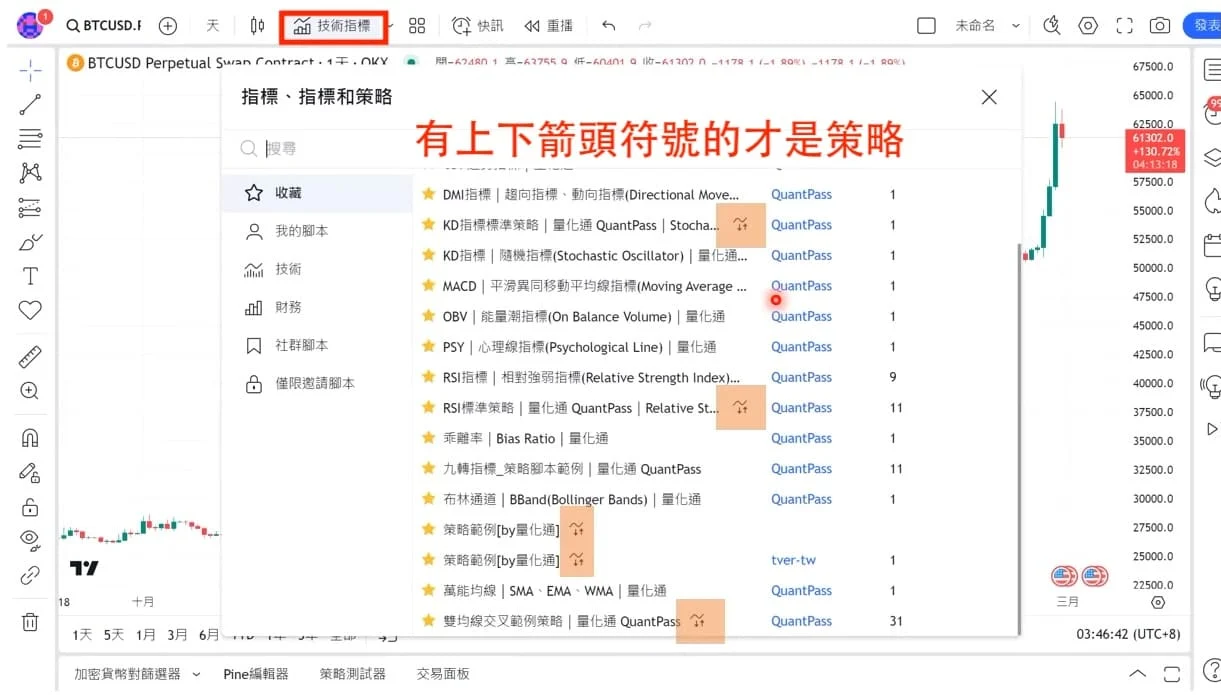Toggle favorite star for MACD indicator
Viewport: 1221px width, 695px height.
pyautogui.click(x=428, y=286)
